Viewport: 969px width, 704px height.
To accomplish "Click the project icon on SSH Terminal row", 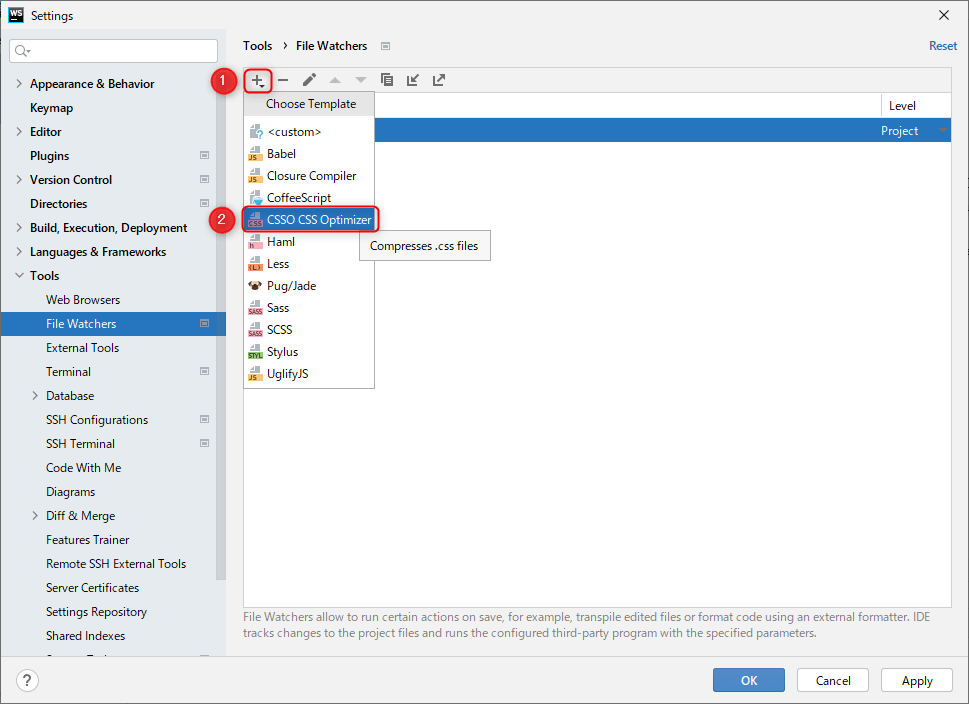I will click(205, 443).
